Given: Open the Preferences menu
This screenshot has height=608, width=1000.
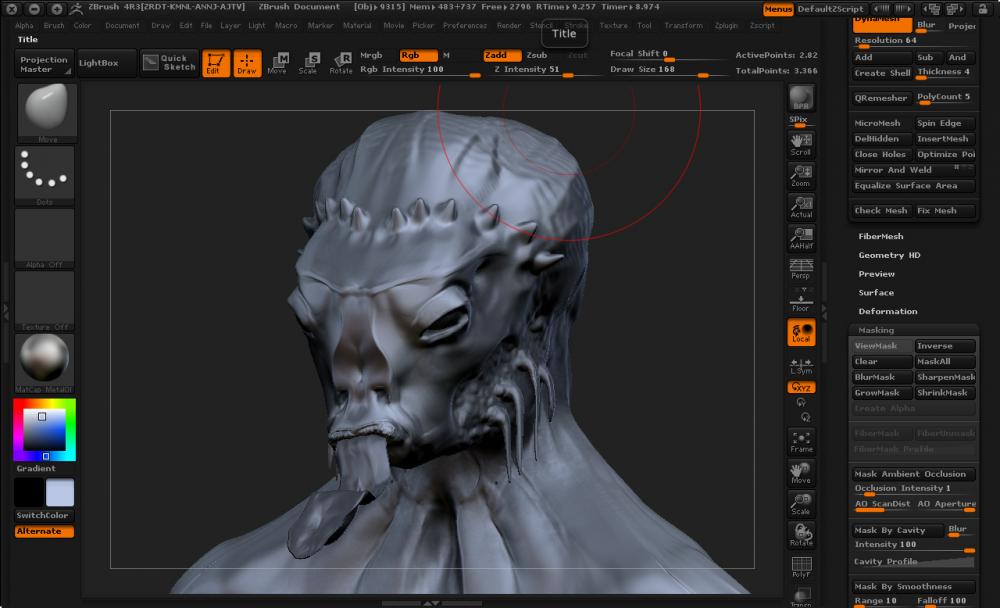Looking at the screenshot, I should click(464, 25).
